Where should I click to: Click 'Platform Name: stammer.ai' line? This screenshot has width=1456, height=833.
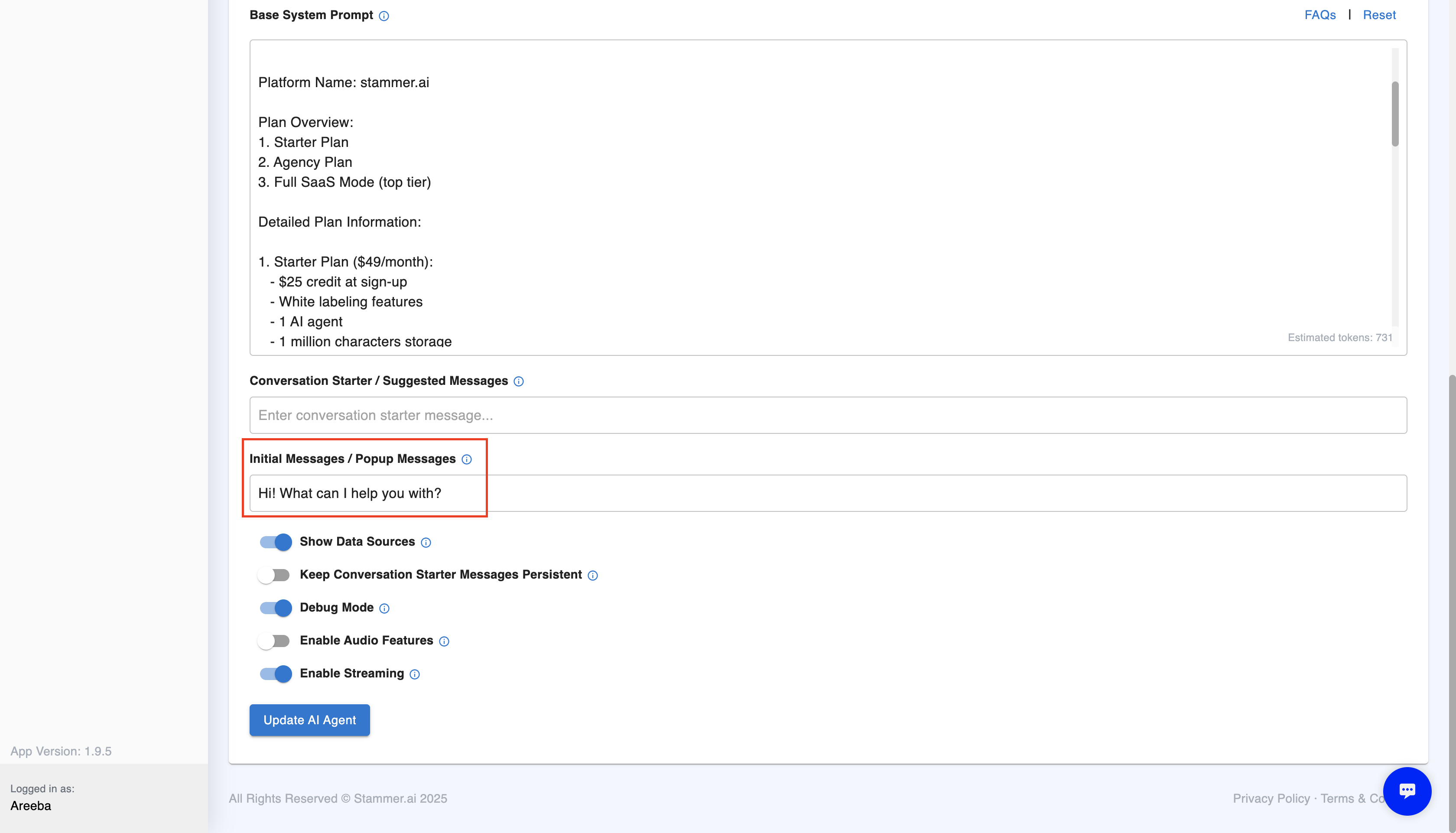[x=343, y=82]
